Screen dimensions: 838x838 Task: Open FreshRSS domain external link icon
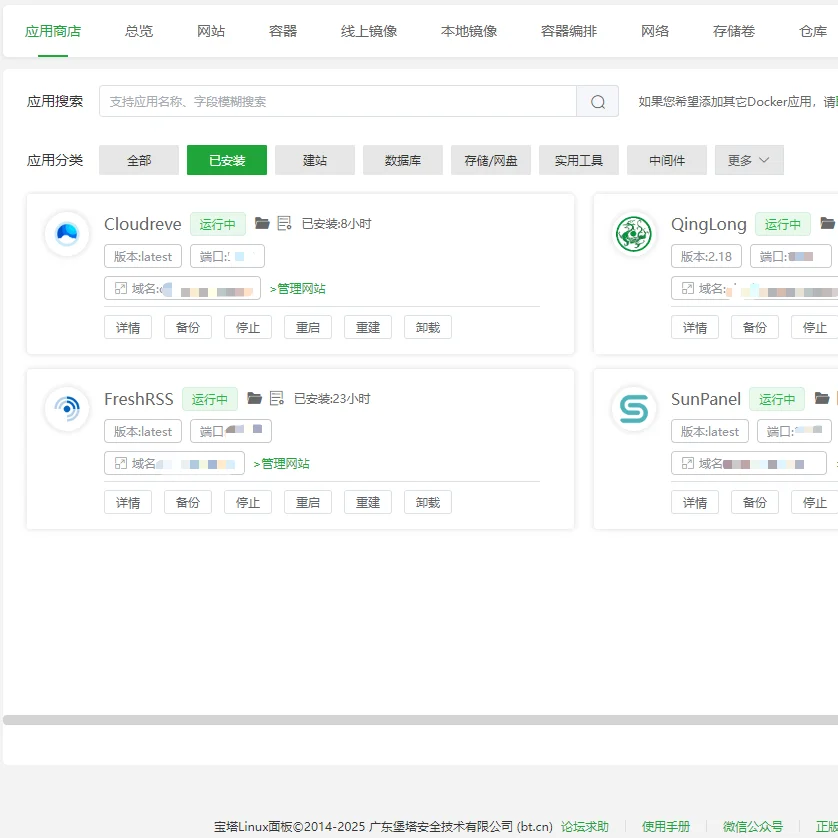121,463
